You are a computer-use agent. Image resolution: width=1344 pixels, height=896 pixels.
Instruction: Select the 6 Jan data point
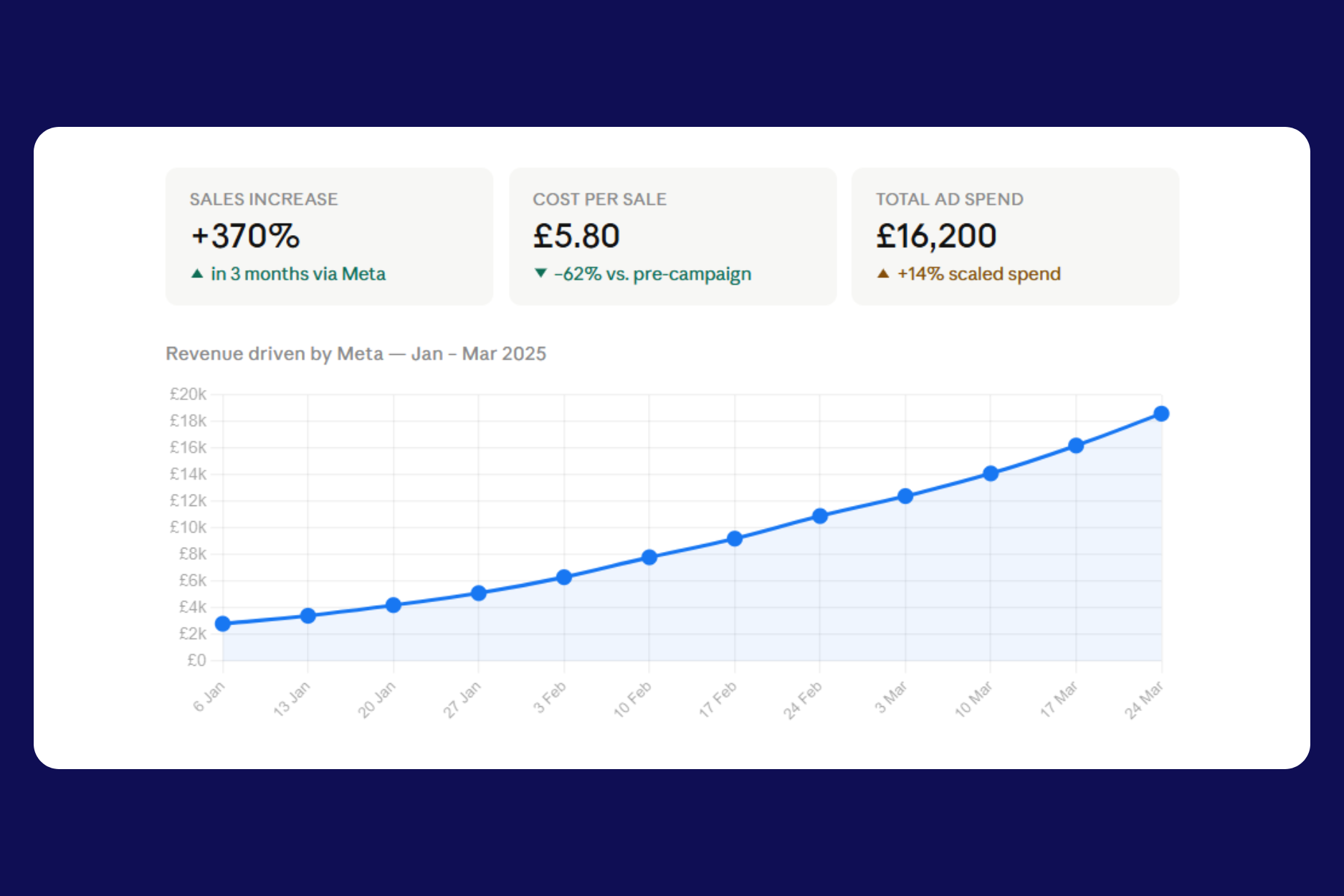tap(223, 624)
